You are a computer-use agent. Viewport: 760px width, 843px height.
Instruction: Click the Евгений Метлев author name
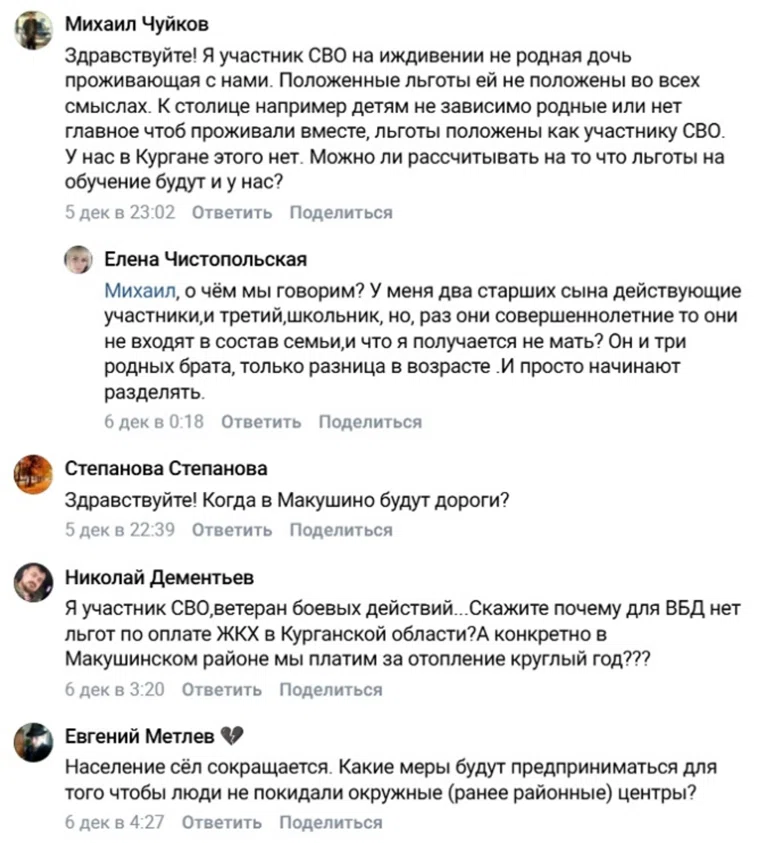tap(139, 737)
